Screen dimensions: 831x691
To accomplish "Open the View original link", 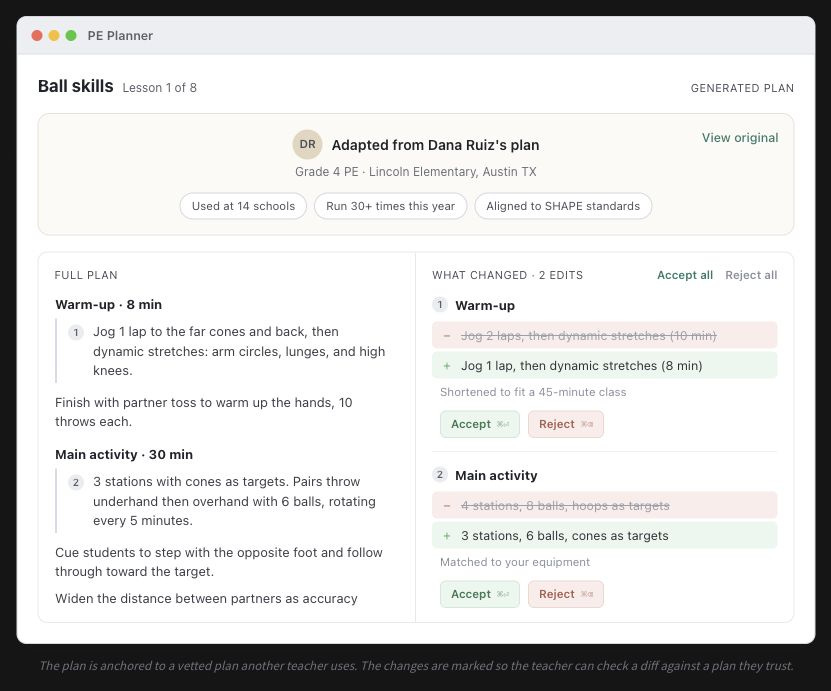I will click(740, 138).
